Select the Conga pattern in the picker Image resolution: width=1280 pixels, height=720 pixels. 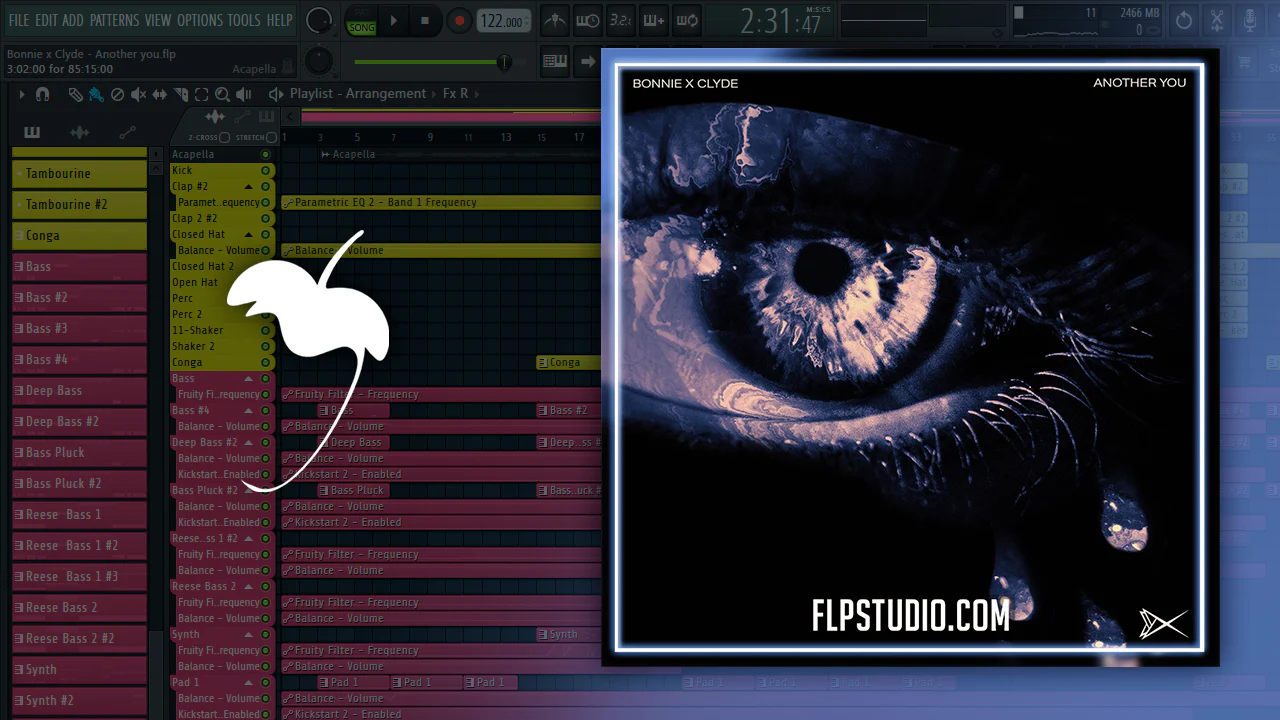(79, 235)
